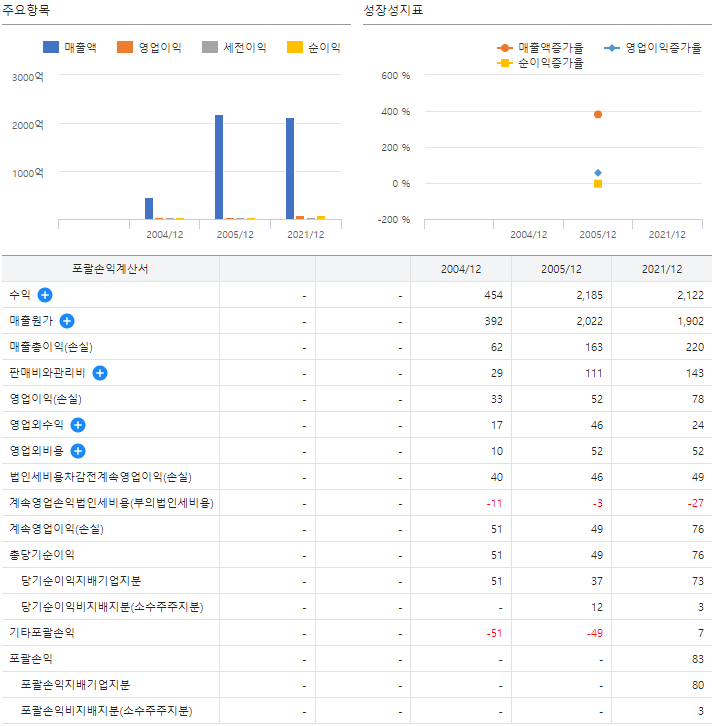Click the red -27 tax value
The height and width of the screenshot is (726, 713).
[695, 503]
